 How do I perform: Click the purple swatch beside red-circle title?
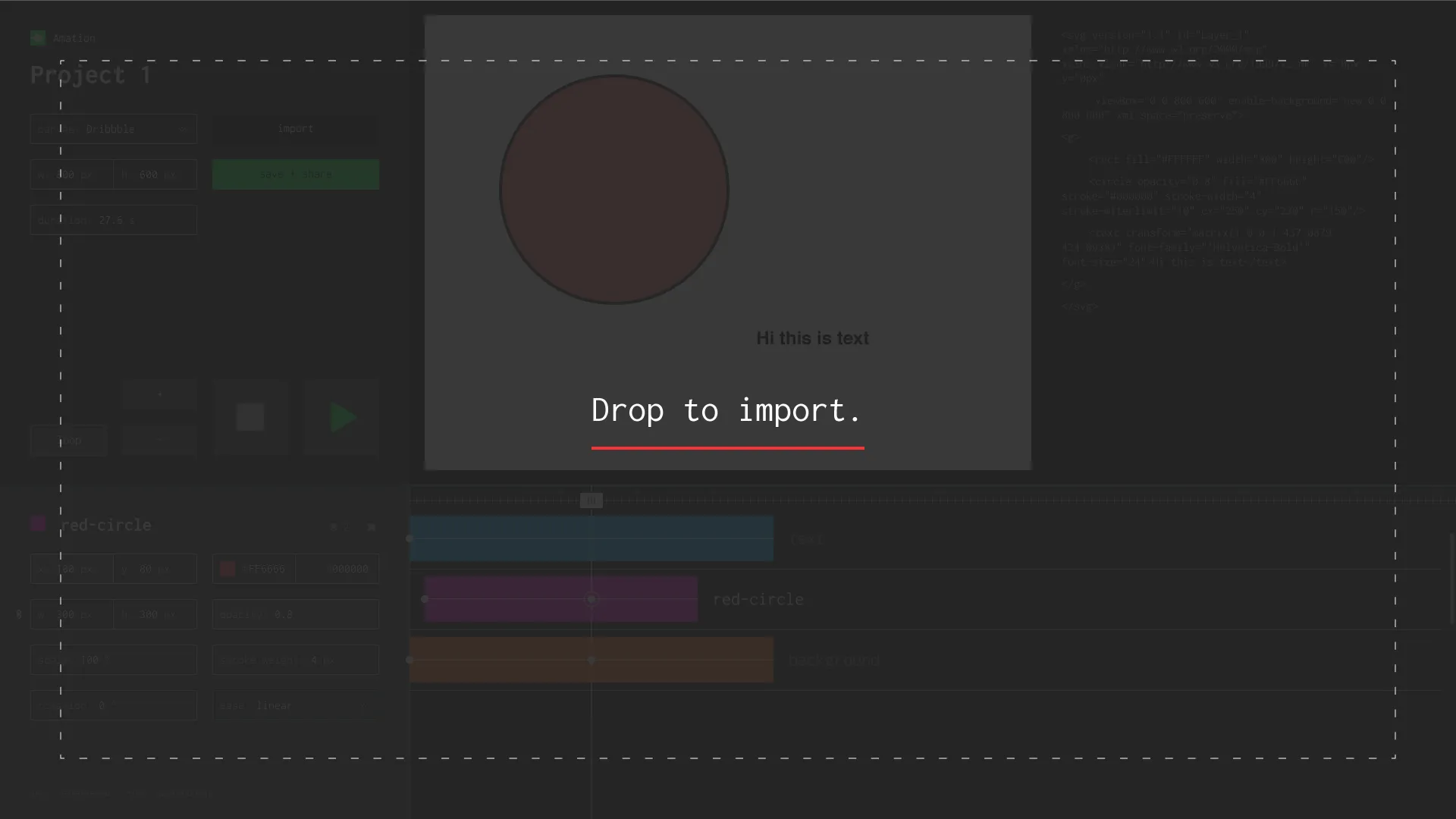pyautogui.click(x=38, y=523)
